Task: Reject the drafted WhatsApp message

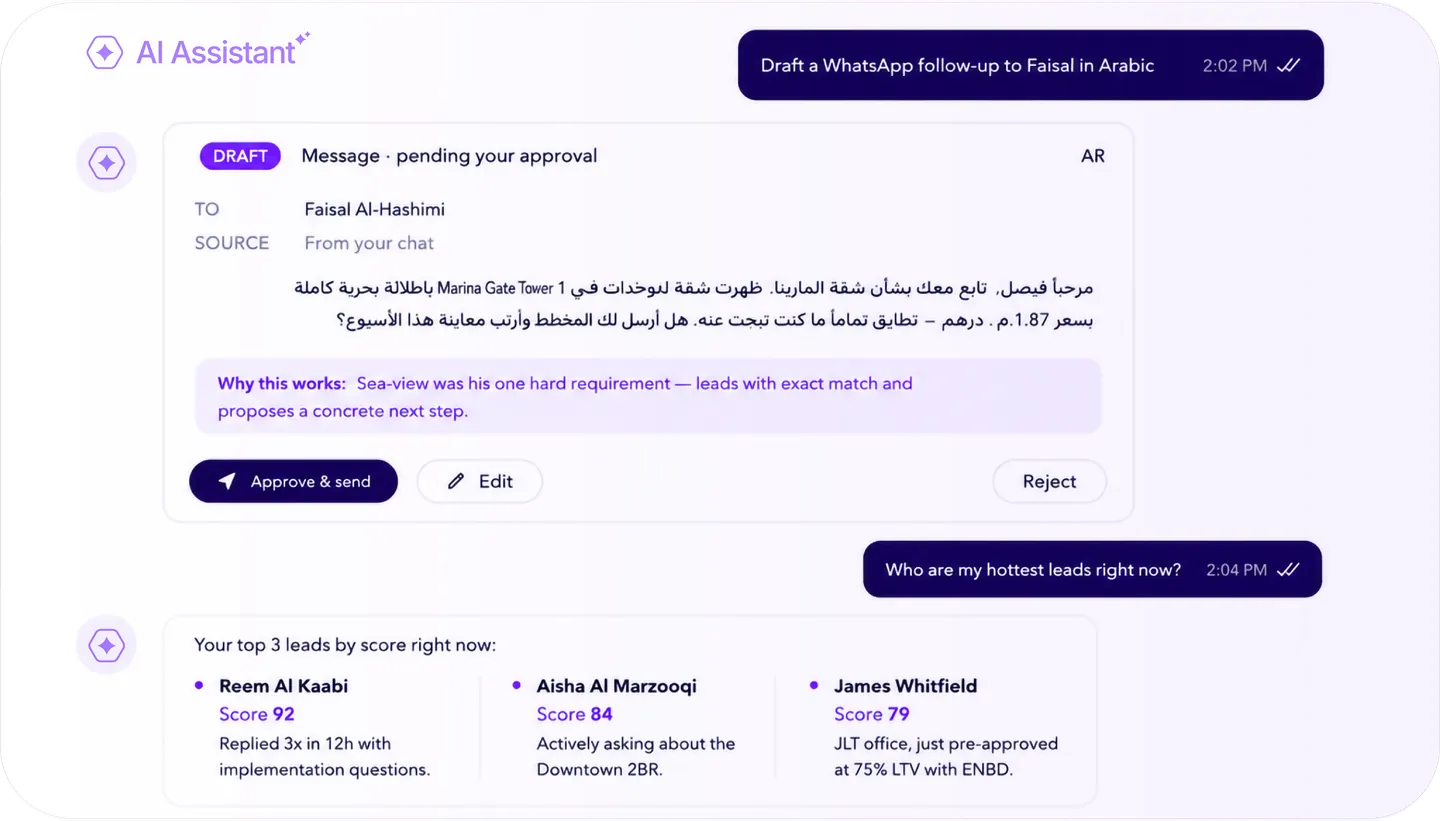Action: (x=1049, y=481)
